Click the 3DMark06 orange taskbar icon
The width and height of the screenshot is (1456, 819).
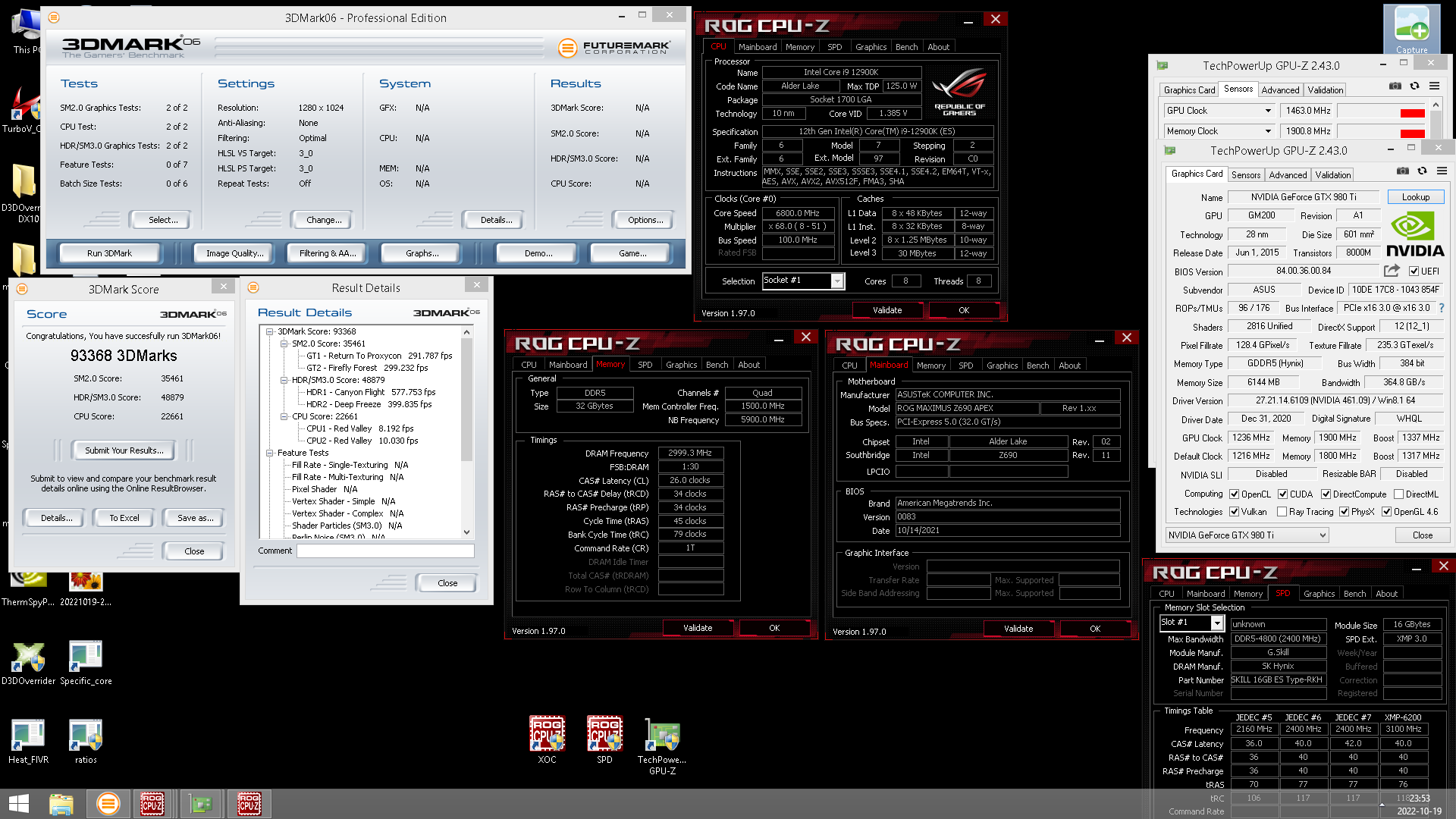pos(108,804)
